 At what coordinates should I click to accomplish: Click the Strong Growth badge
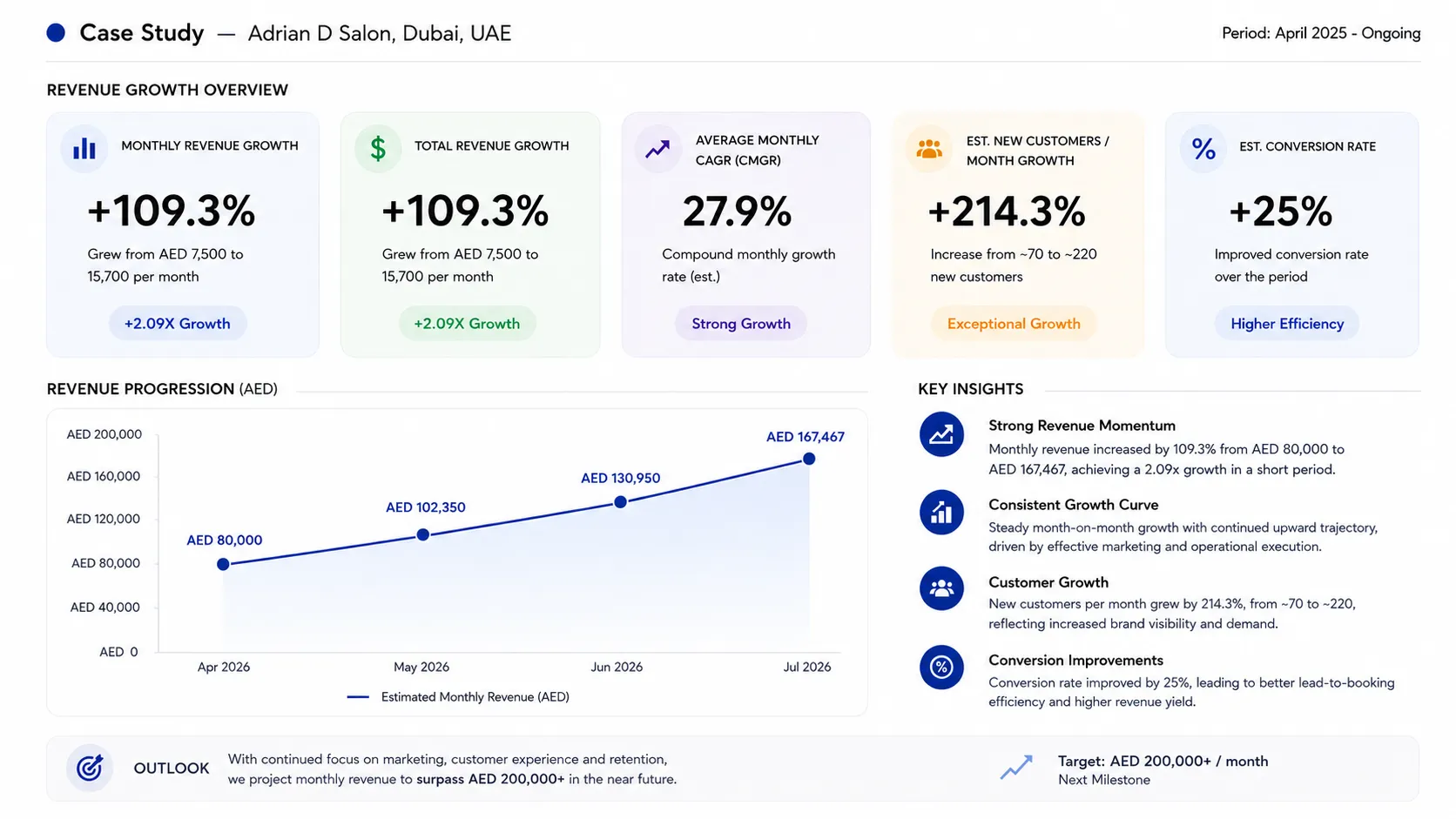(741, 324)
